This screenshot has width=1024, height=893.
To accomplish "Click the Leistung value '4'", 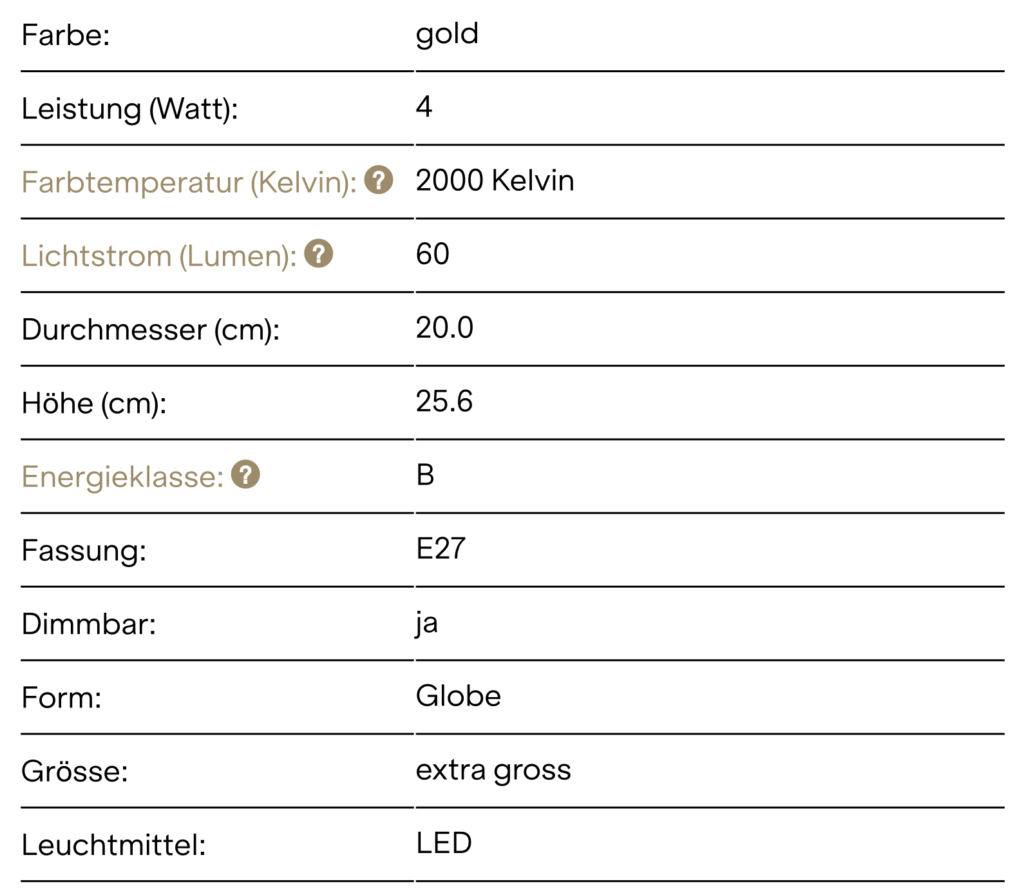I will [x=424, y=106].
